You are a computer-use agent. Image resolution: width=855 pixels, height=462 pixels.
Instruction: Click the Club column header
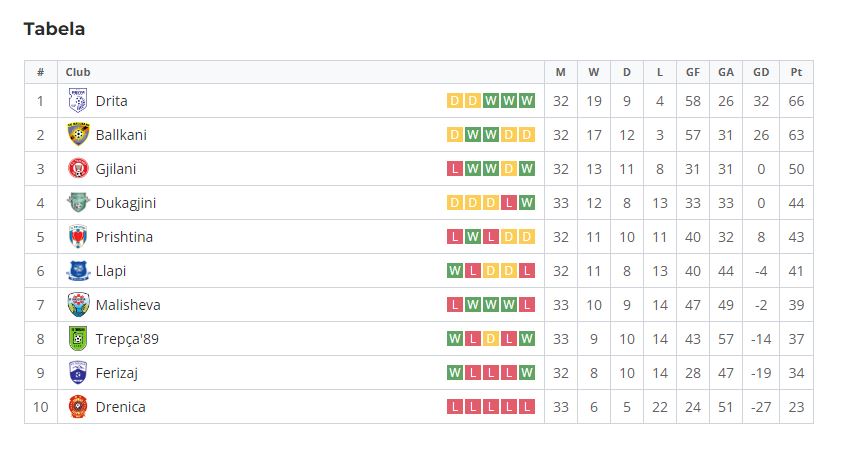click(x=78, y=72)
